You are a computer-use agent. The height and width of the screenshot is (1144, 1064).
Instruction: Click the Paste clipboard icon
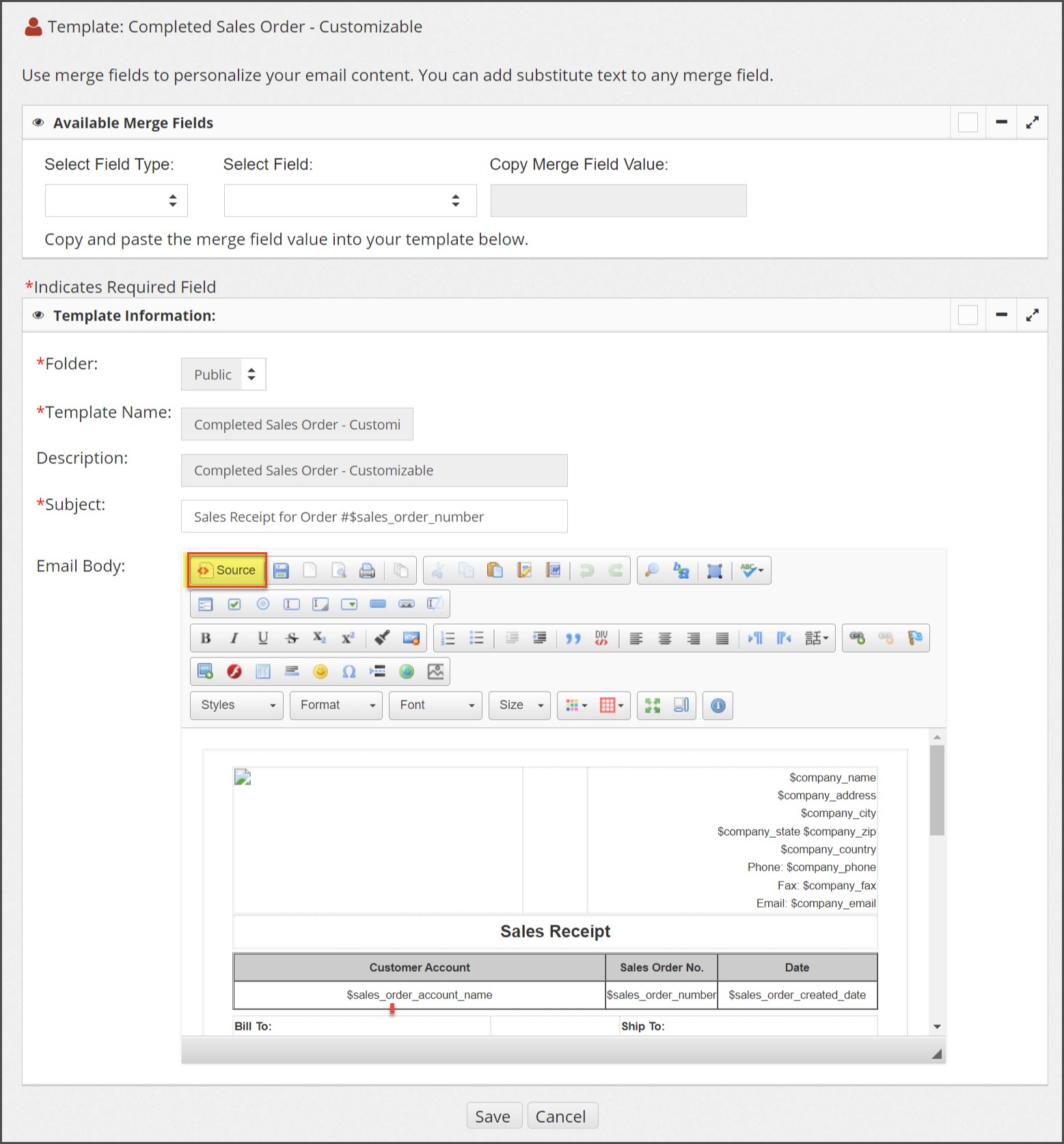point(495,570)
